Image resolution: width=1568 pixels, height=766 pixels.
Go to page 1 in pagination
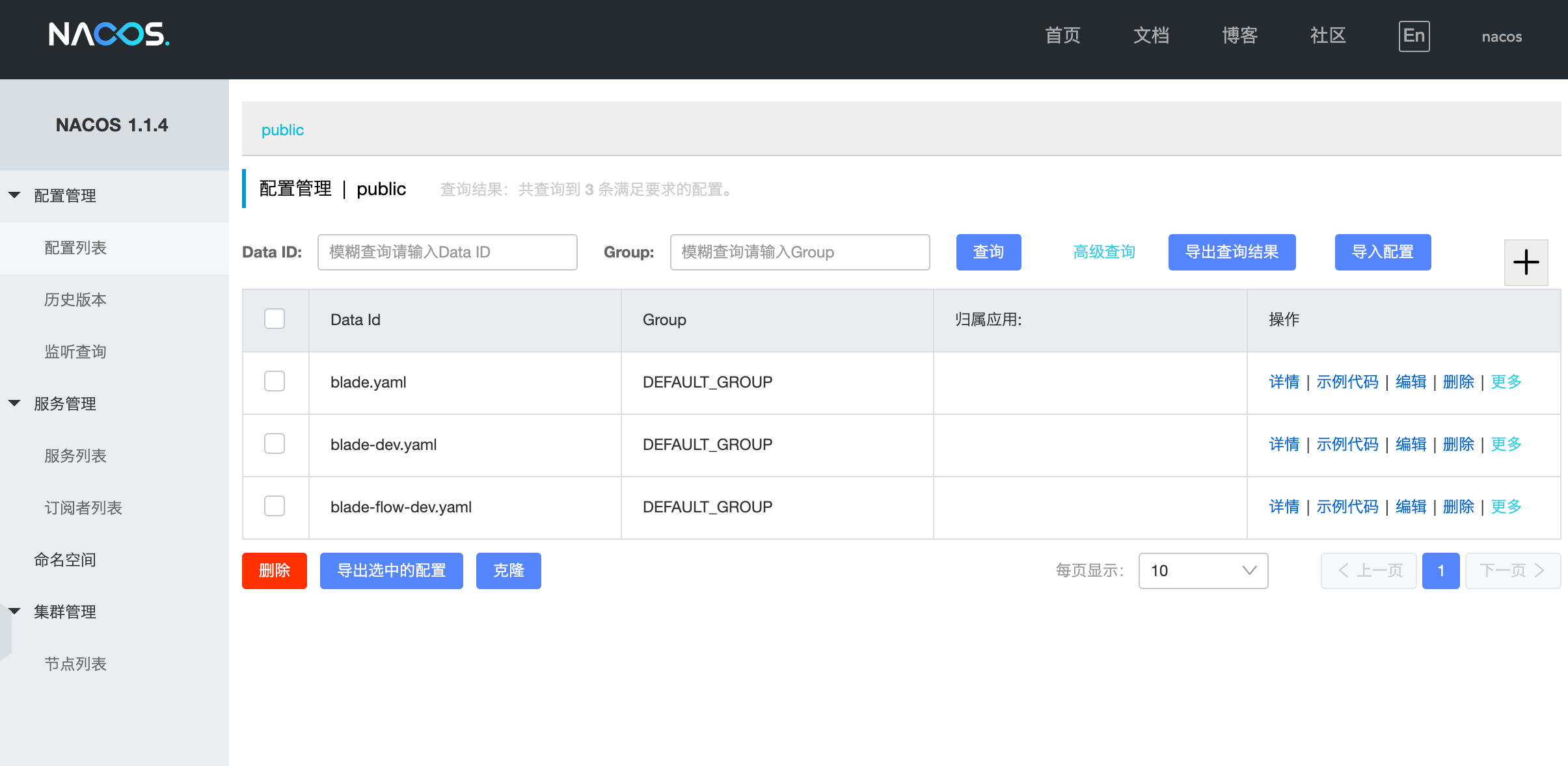[1441, 571]
